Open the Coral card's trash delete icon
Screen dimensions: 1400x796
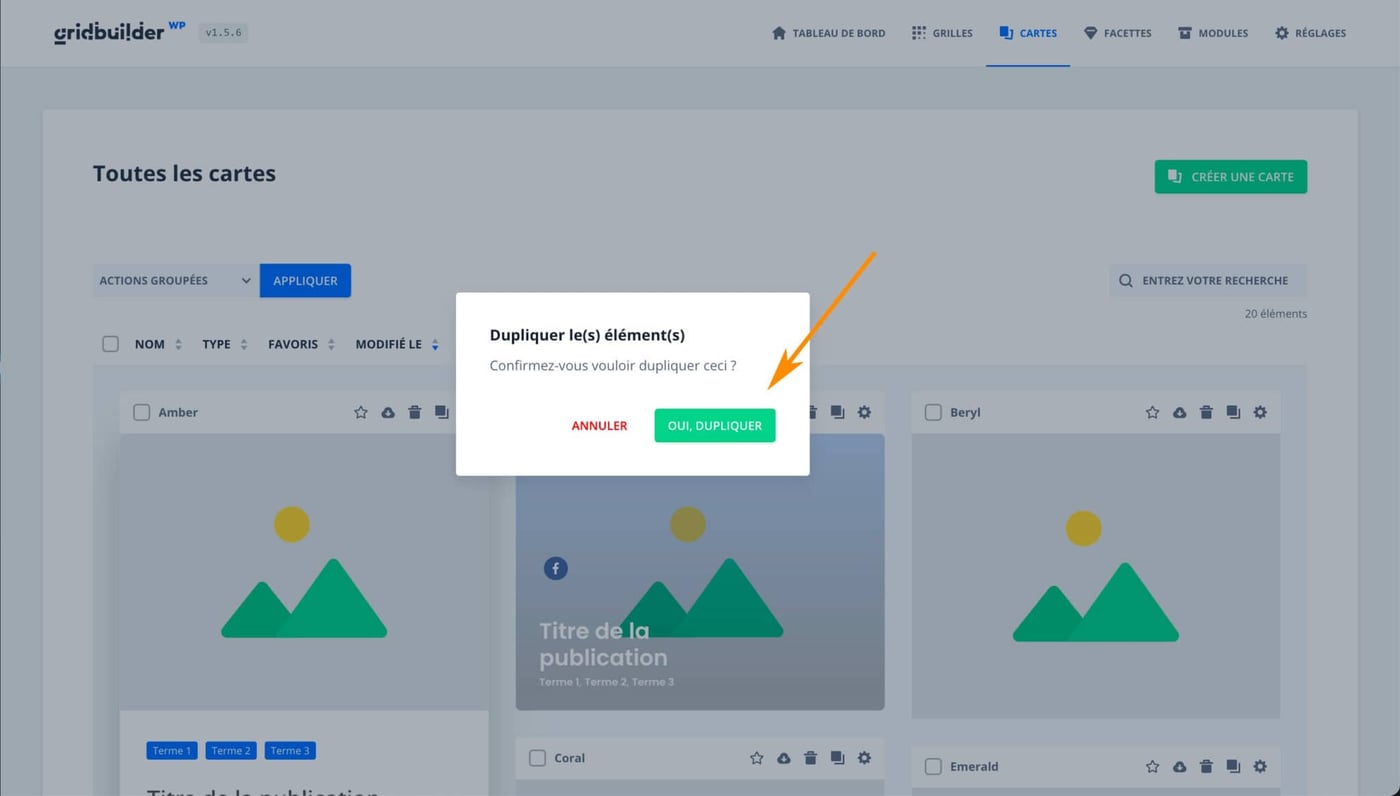[x=810, y=757]
